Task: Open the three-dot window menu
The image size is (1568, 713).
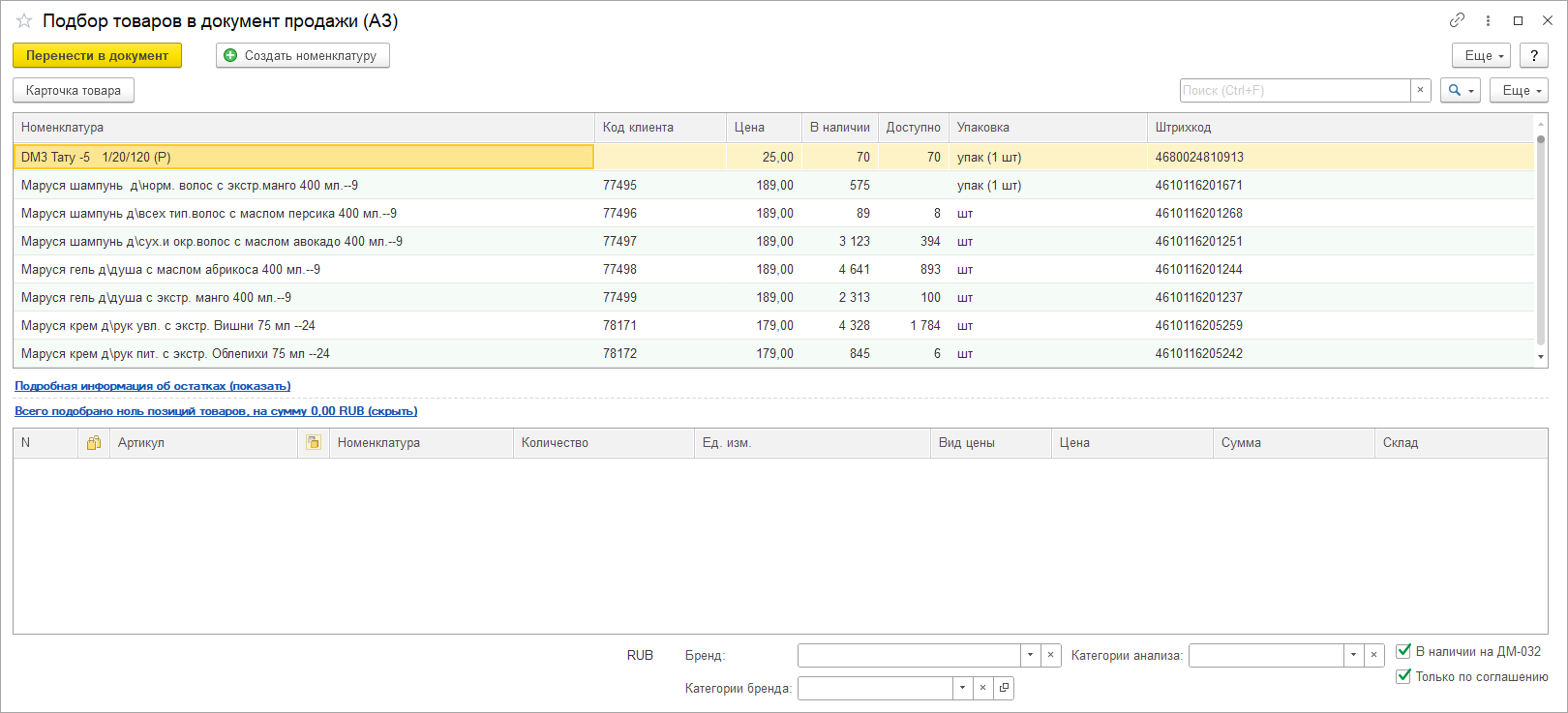Action: click(x=1488, y=20)
